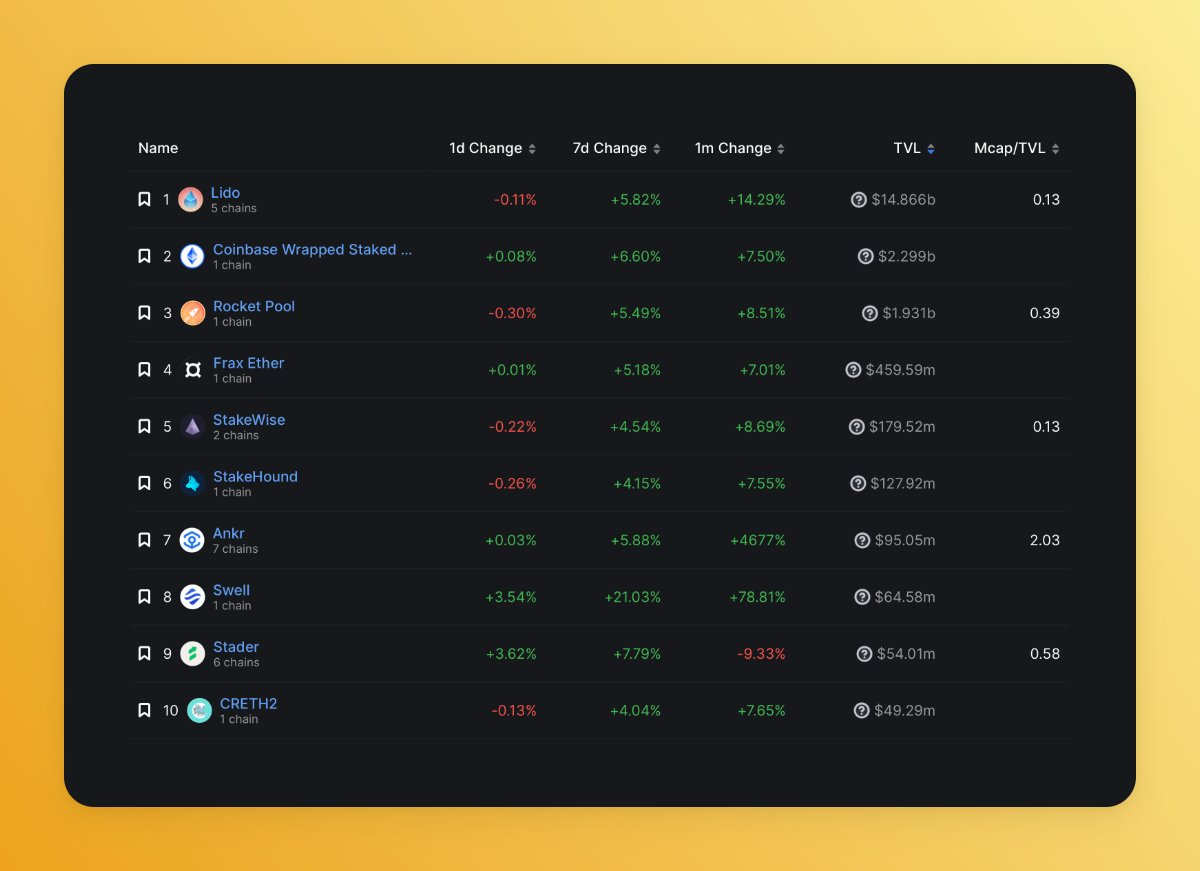Open the Ankr protocol link
Screen dimensions: 1200x871
click(x=229, y=533)
